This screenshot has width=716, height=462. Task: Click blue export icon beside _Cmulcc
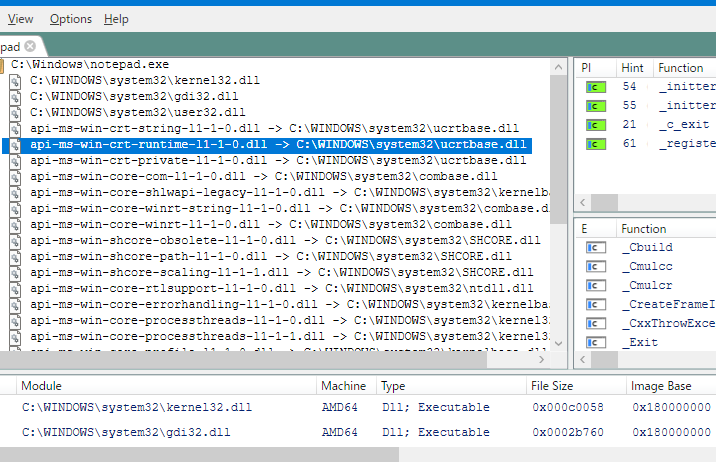[596, 267]
